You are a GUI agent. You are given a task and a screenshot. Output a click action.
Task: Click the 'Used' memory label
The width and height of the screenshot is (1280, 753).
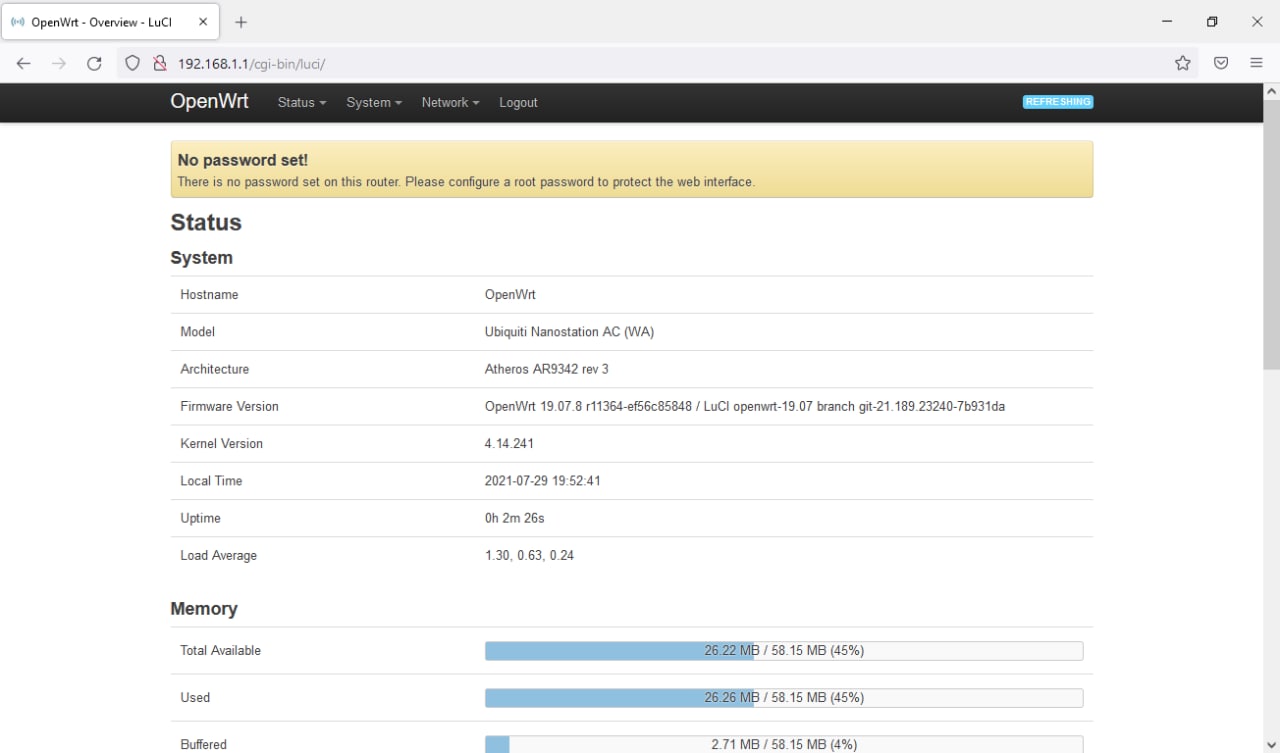click(x=195, y=698)
